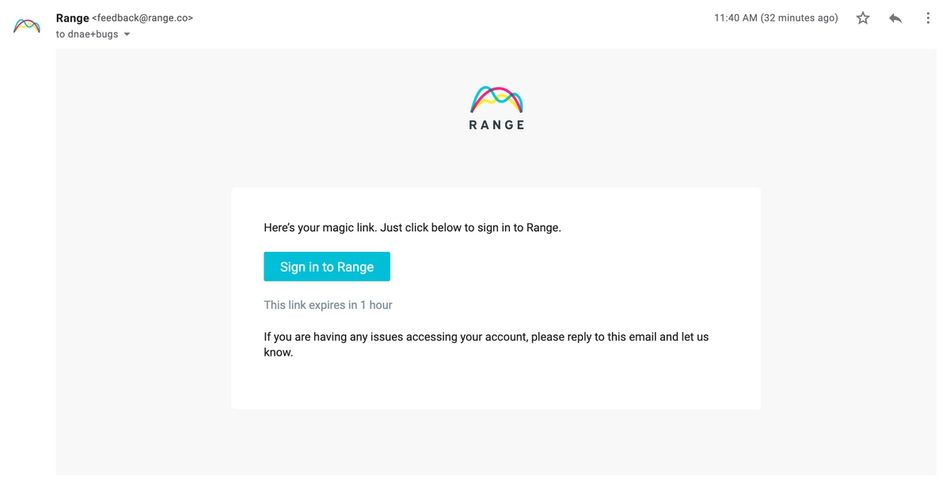Screen dimensions: 950x495
Task: Click the 'Here's your magic link' sentence
Action: click(x=321, y=228)
